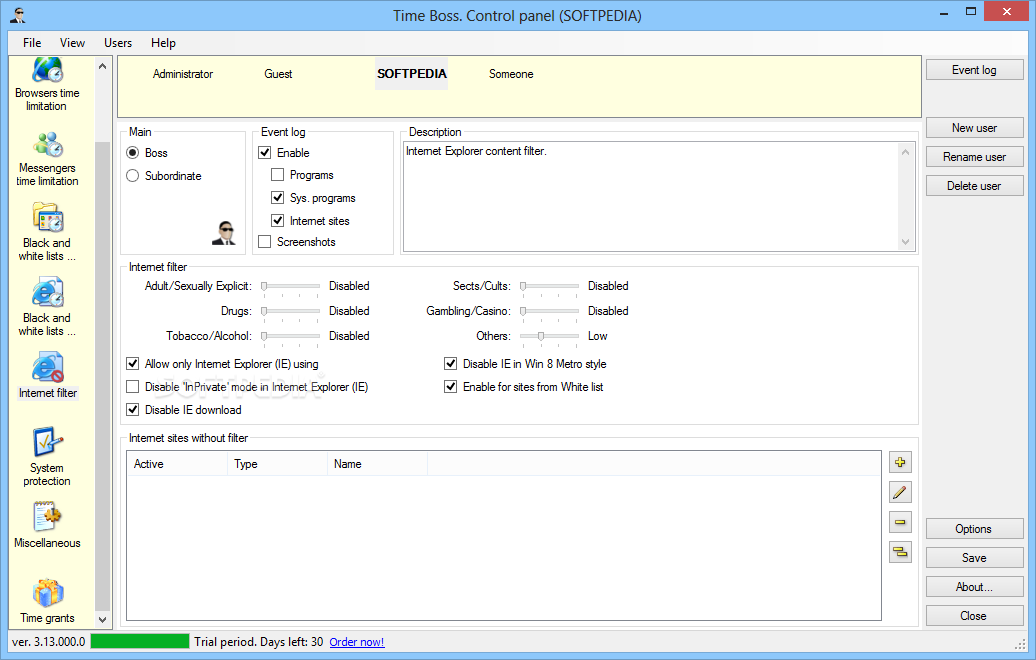
Task: Sort sites list by Active column
Action: tap(176, 464)
